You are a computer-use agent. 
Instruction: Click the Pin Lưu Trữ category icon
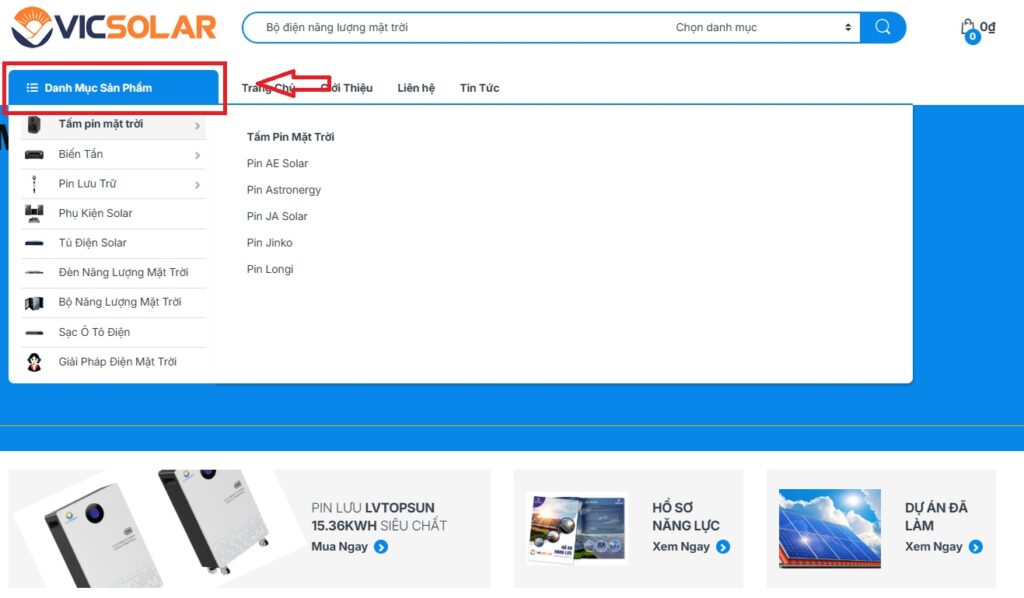click(34, 184)
